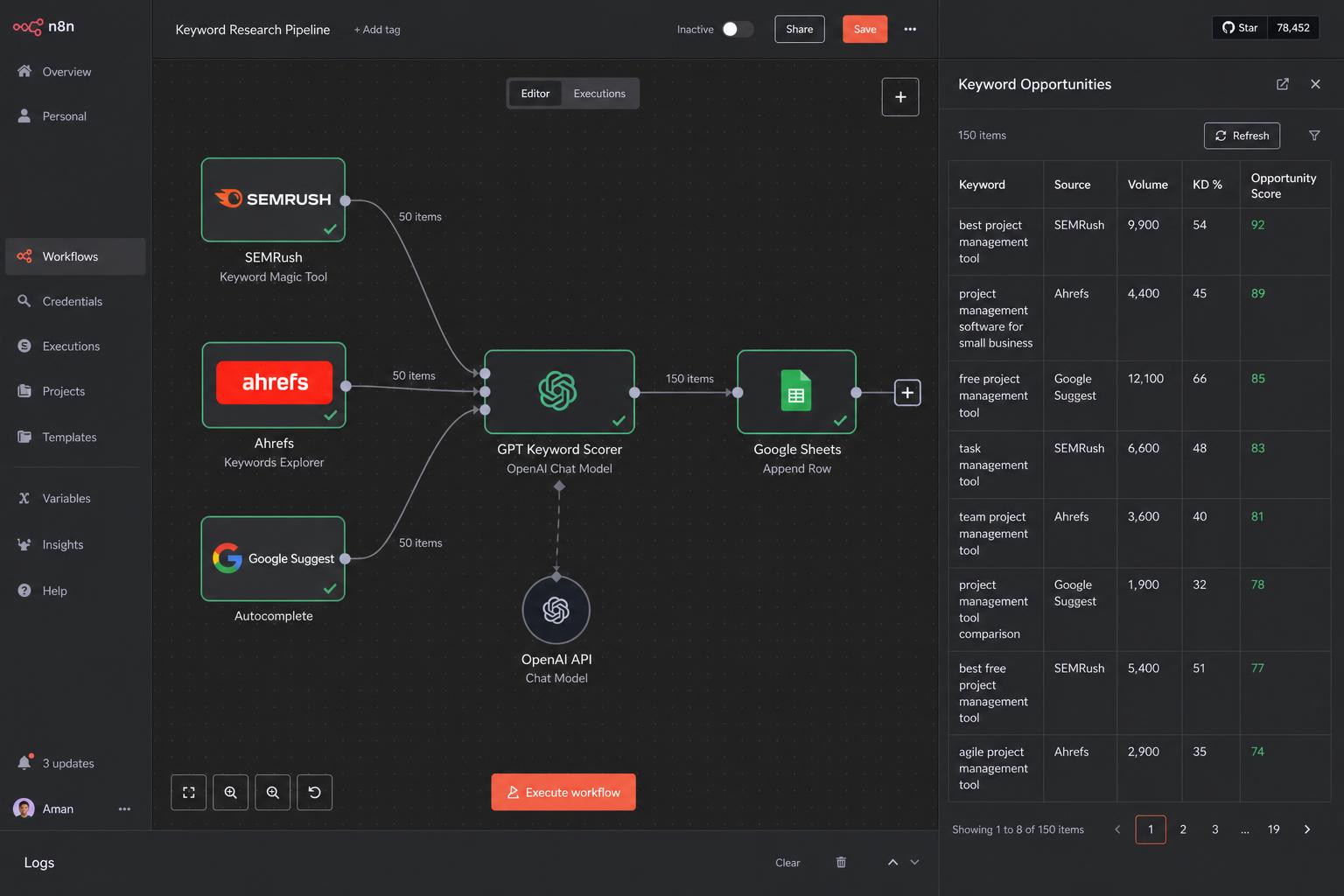Viewport: 1344px width, 896px height.
Task: Click the "agile project management tool" keyword
Action: pyautogui.click(x=994, y=768)
